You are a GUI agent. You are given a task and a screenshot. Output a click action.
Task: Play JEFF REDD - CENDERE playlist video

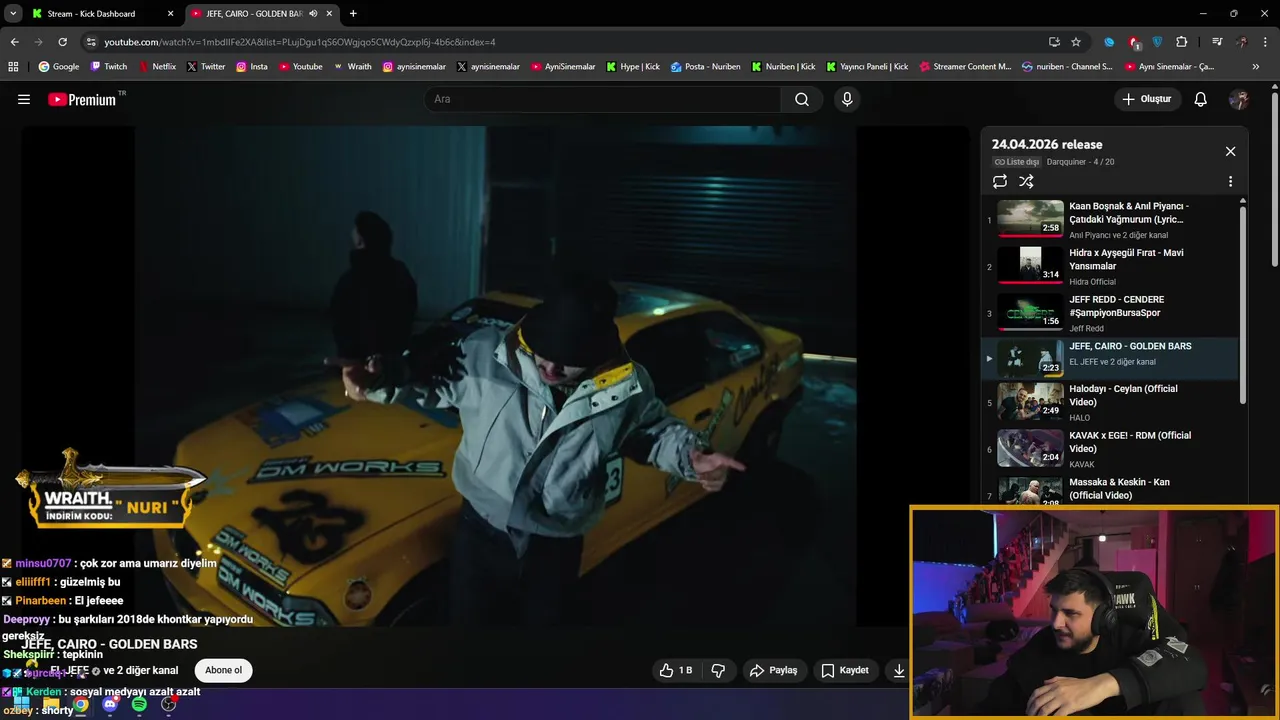pyautogui.click(x=1110, y=313)
